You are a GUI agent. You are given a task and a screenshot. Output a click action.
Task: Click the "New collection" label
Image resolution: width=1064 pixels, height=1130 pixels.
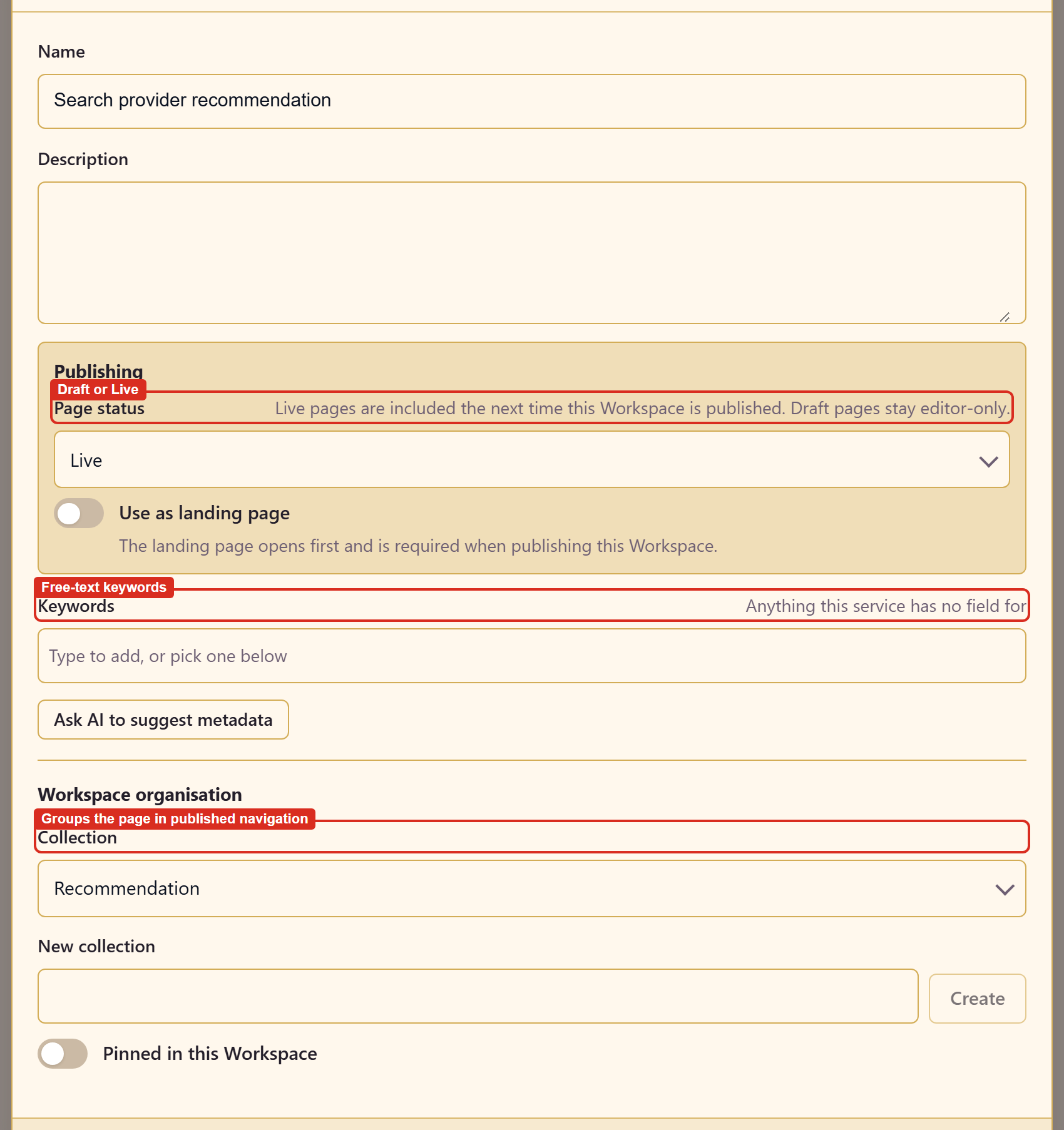pos(97,946)
